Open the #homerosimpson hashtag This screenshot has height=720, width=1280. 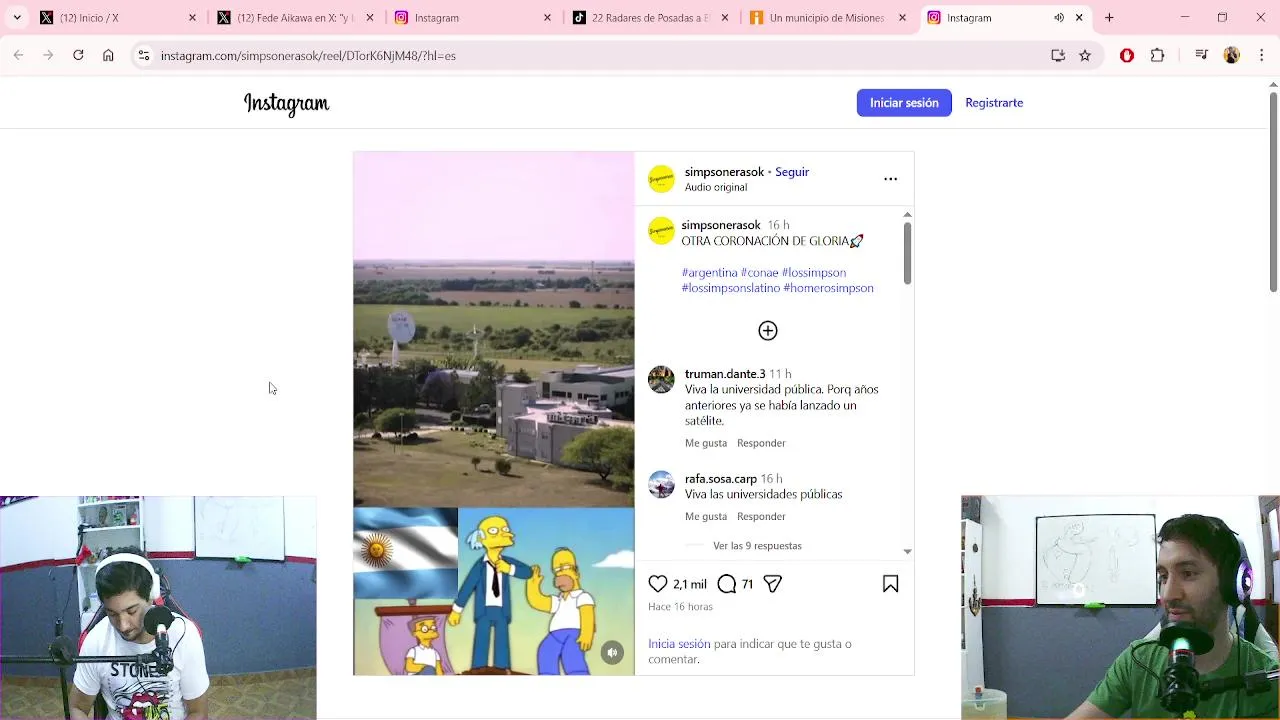click(x=828, y=288)
